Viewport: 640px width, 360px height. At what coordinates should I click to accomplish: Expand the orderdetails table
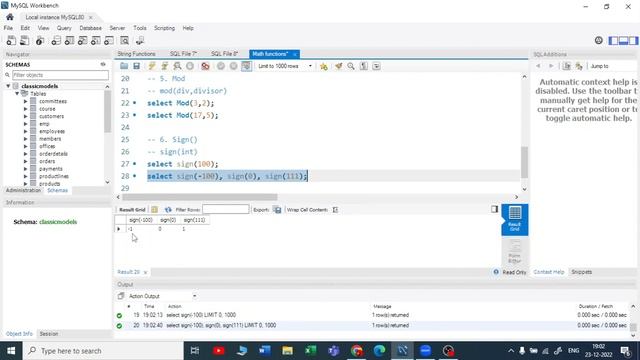(x=25, y=154)
